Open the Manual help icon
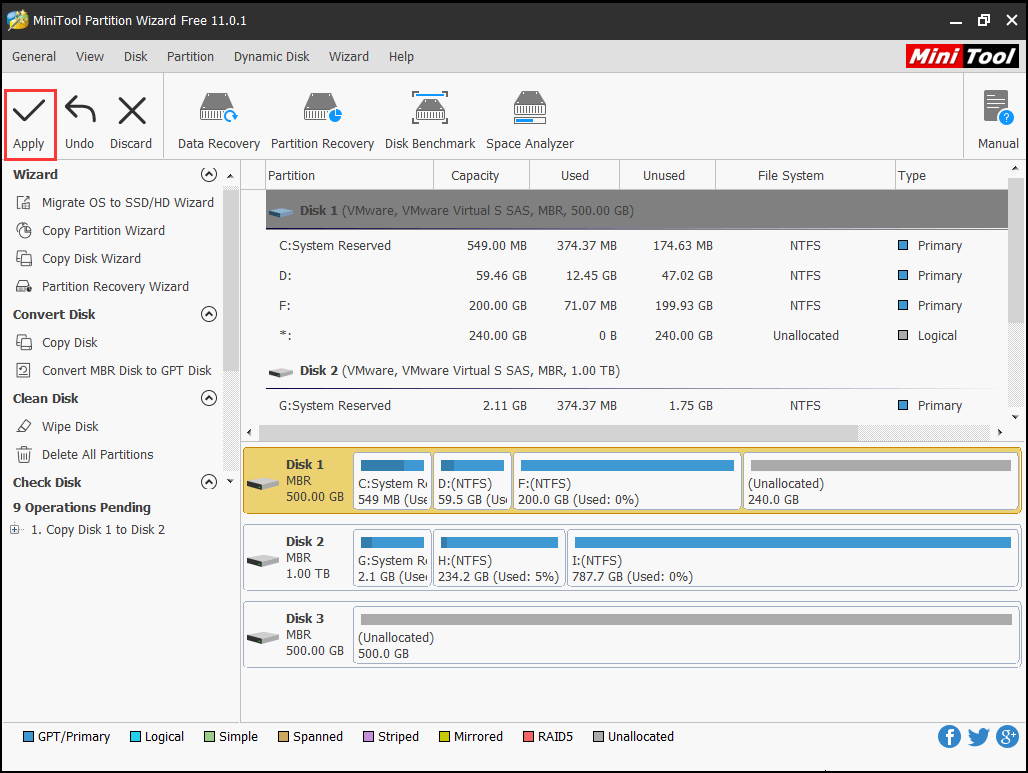The width and height of the screenshot is (1028, 773). pyautogui.click(x=997, y=122)
